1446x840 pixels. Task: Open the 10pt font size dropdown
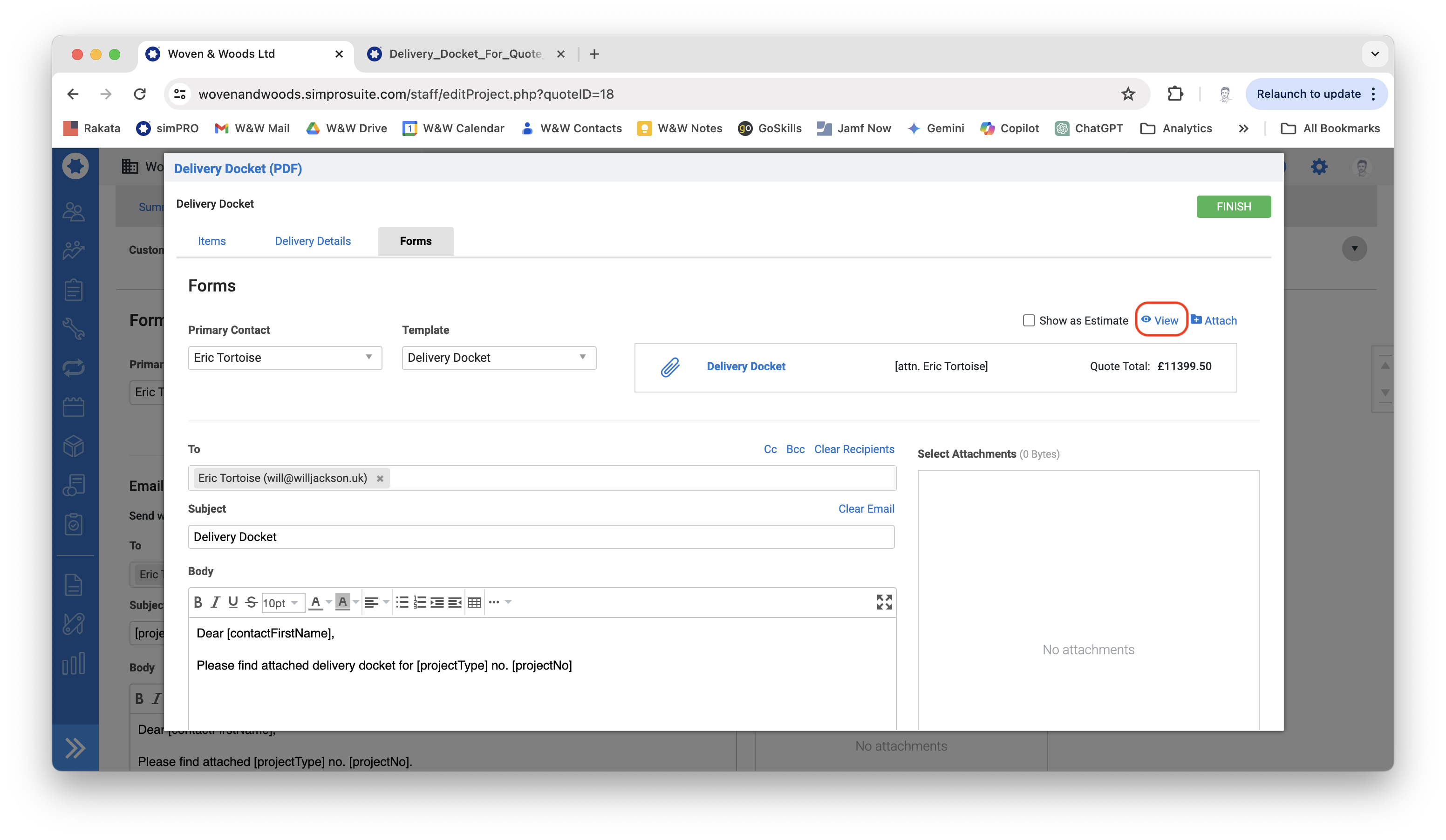coord(281,603)
